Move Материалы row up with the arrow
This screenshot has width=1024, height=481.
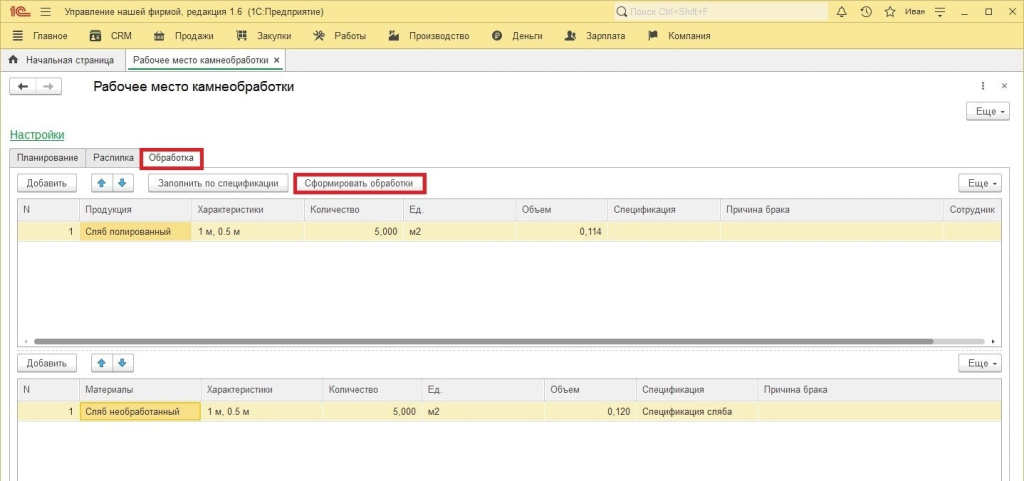102,363
